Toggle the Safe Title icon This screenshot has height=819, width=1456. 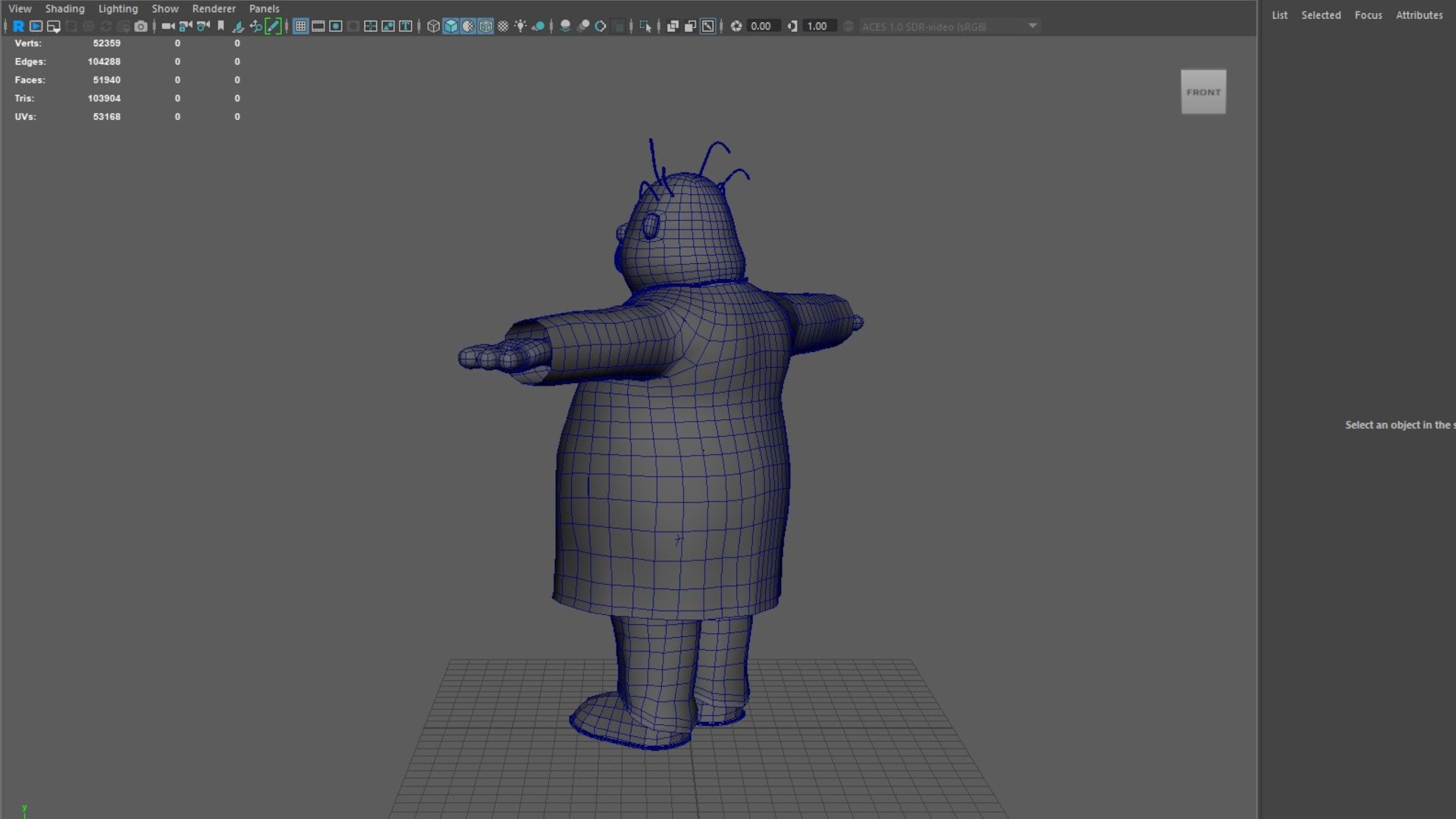coord(406,26)
